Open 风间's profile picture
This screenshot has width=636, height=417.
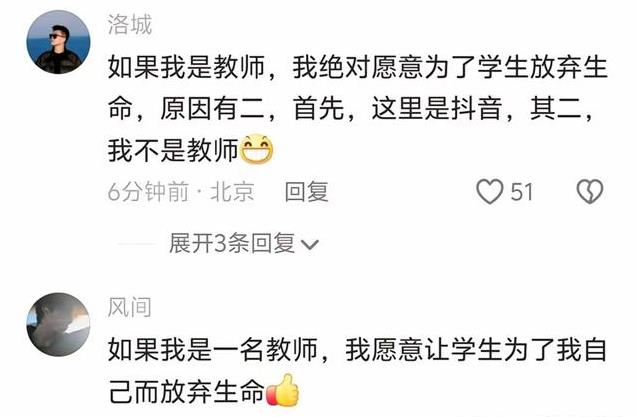(x=58, y=325)
